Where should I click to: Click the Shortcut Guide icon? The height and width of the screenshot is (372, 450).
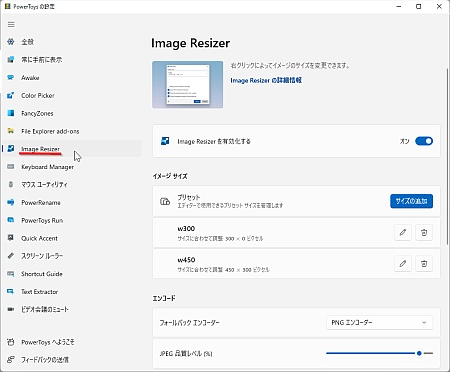11,274
